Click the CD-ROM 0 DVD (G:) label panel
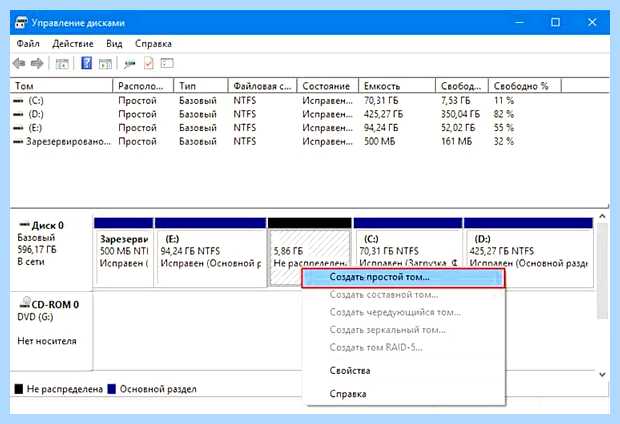The image size is (620, 424). (51, 331)
